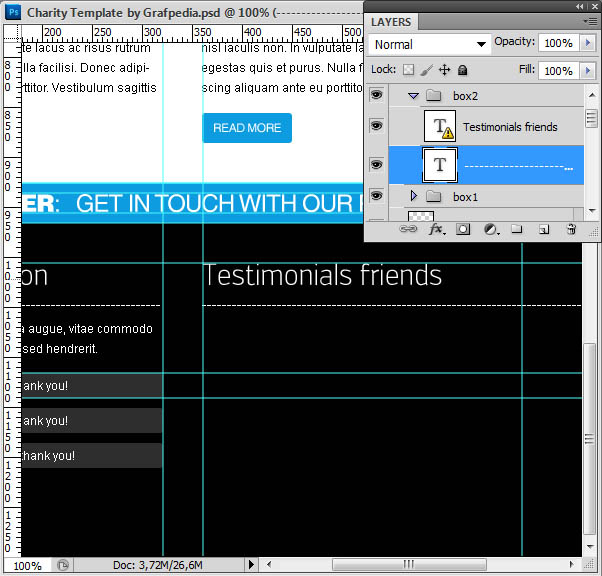Click the selected T layer thumbnail
The width and height of the screenshot is (602, 576).
(x=440, y=165)
